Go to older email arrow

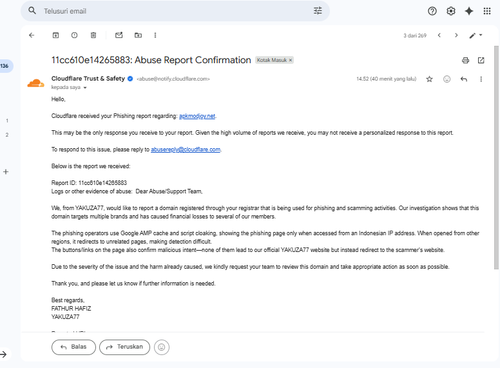point(456,35)
